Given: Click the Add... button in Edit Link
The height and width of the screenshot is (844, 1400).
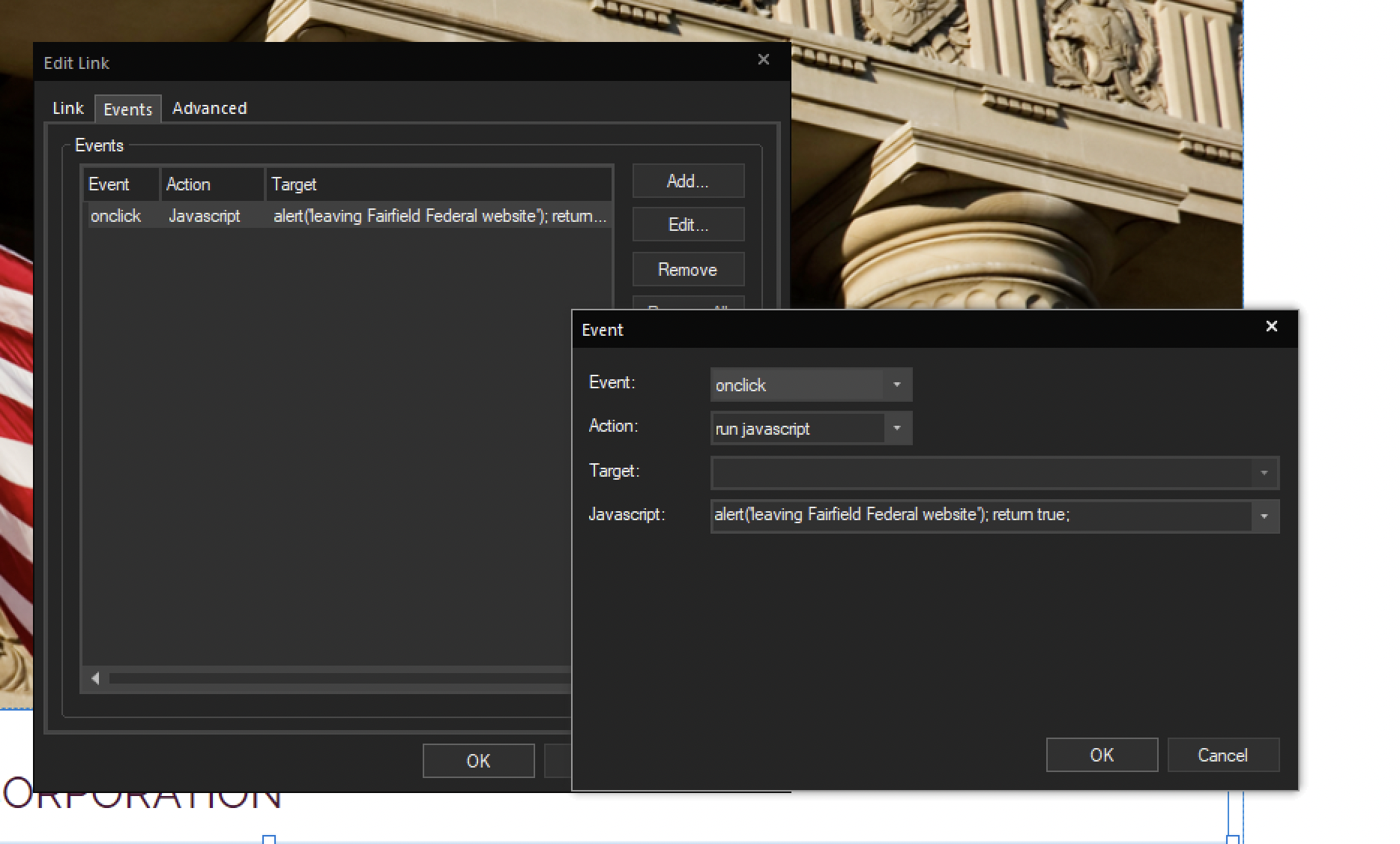Looking at the screenshot, I should pos(688,181).
